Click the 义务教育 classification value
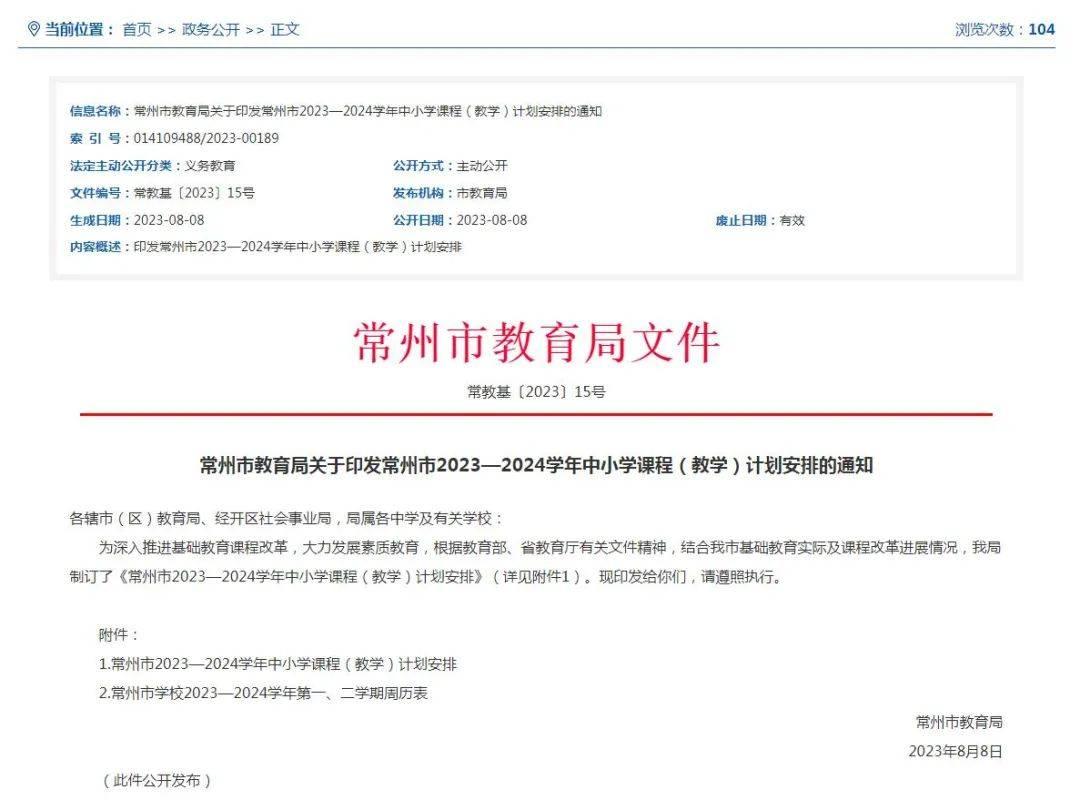The width and height of the screenshot is (1080, 800). (212, 166)
